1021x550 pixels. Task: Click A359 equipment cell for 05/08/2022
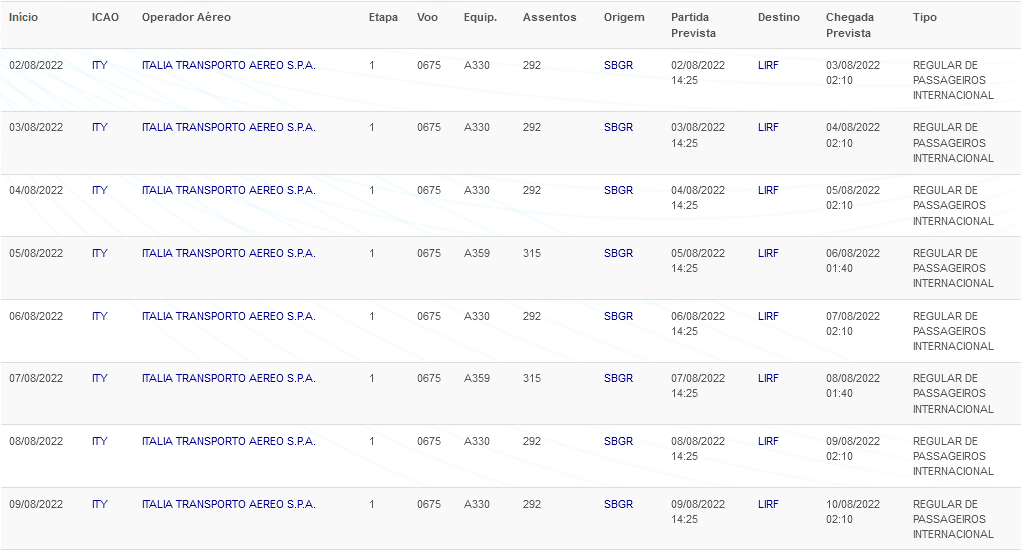click(477, 253)
